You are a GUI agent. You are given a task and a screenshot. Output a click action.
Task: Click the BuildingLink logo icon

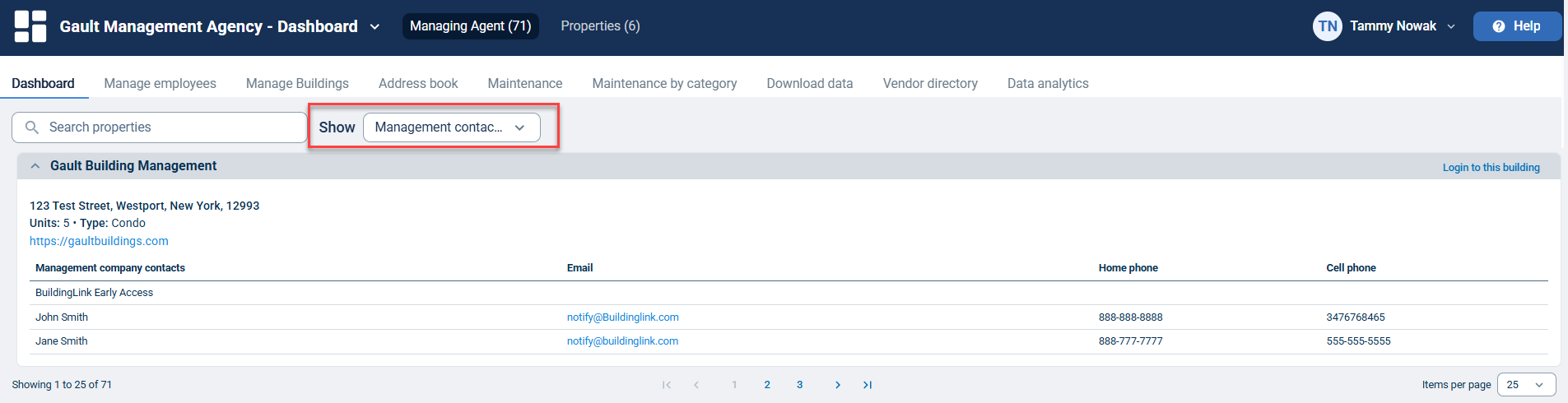[30, 26]
